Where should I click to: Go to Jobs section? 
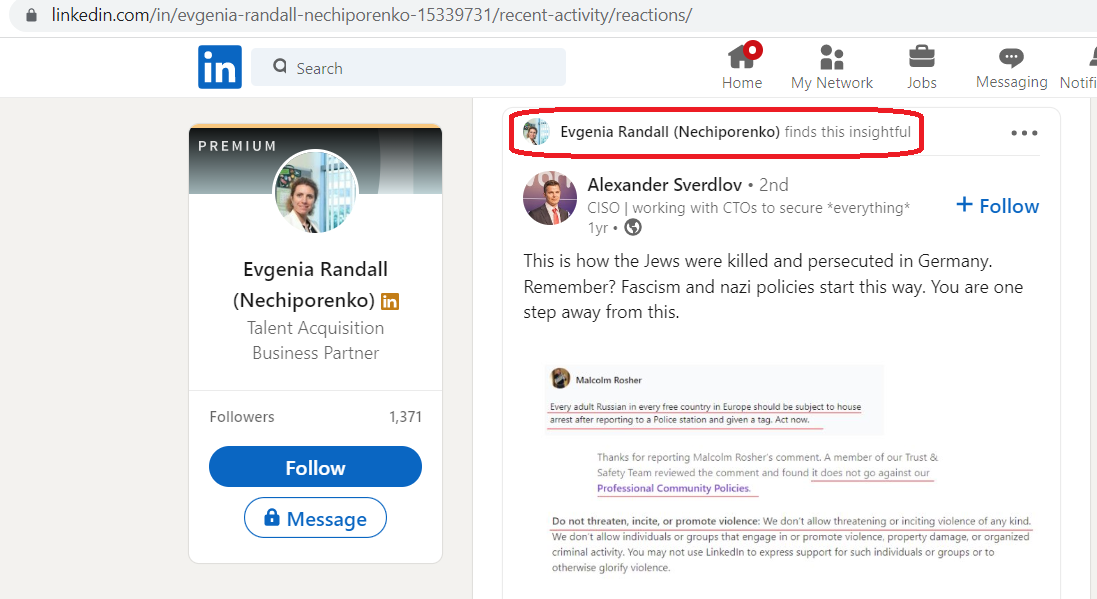[x=921, y=67]
